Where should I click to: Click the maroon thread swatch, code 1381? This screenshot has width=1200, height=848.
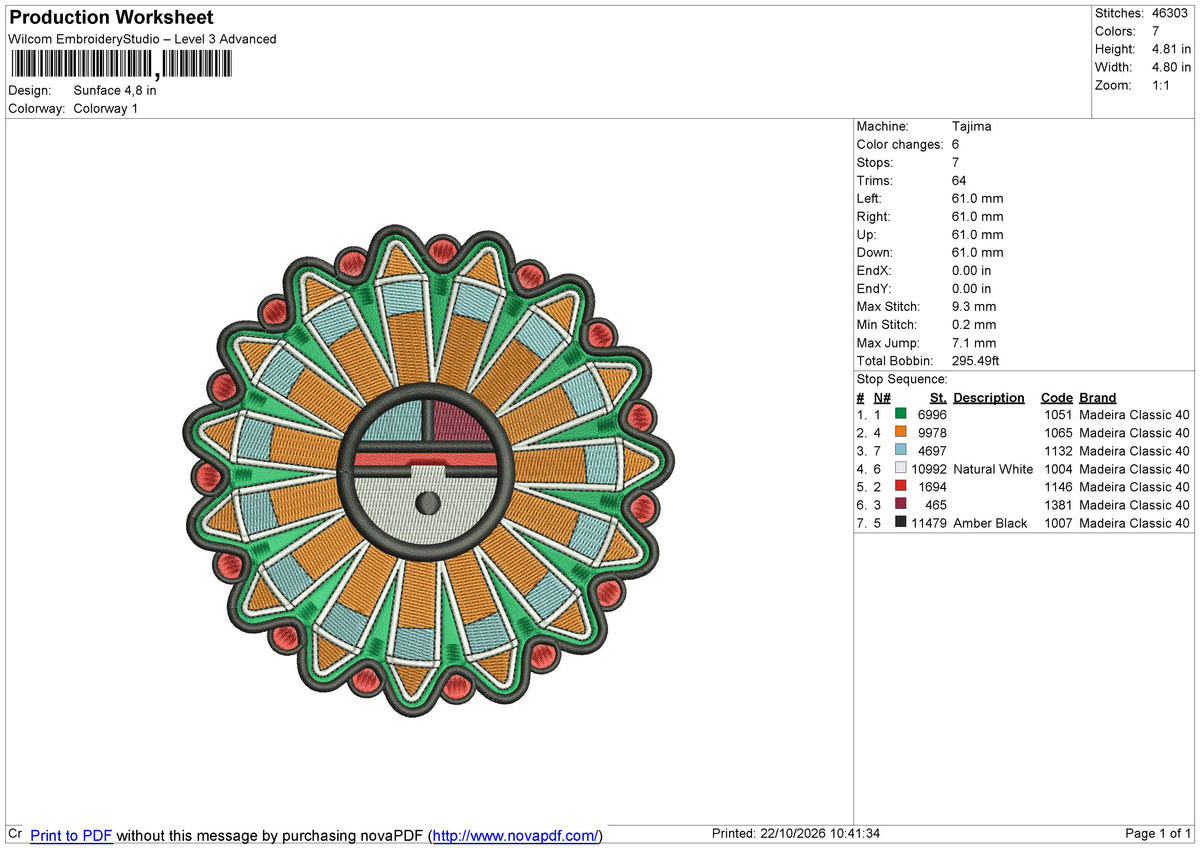(901, 504)
